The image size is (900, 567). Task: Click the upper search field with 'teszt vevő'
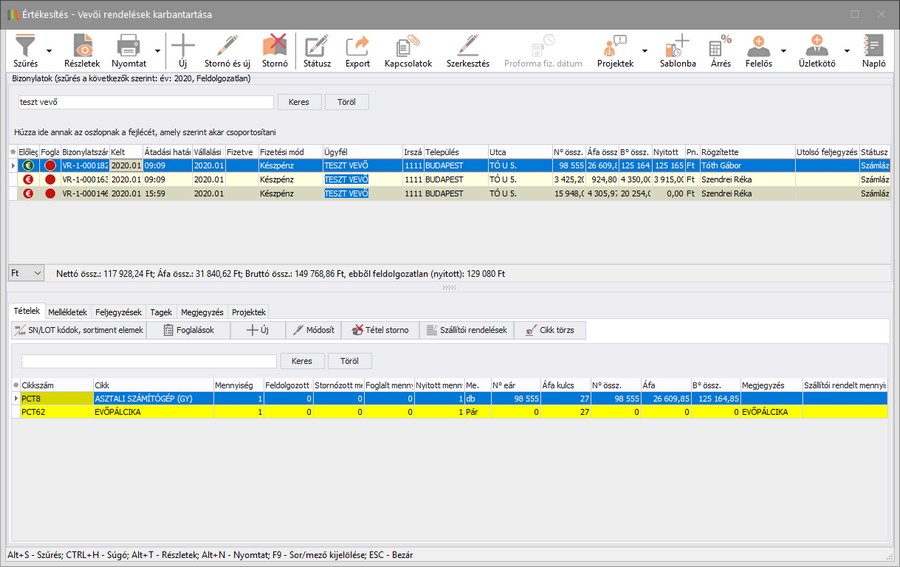pyautogui.click(x=146, y=102)
